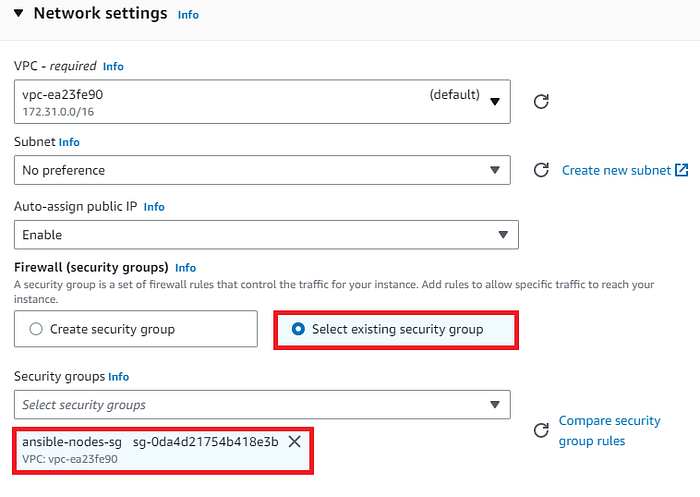
Task: Collapse the Network settings section
Action: click(16, 14)
